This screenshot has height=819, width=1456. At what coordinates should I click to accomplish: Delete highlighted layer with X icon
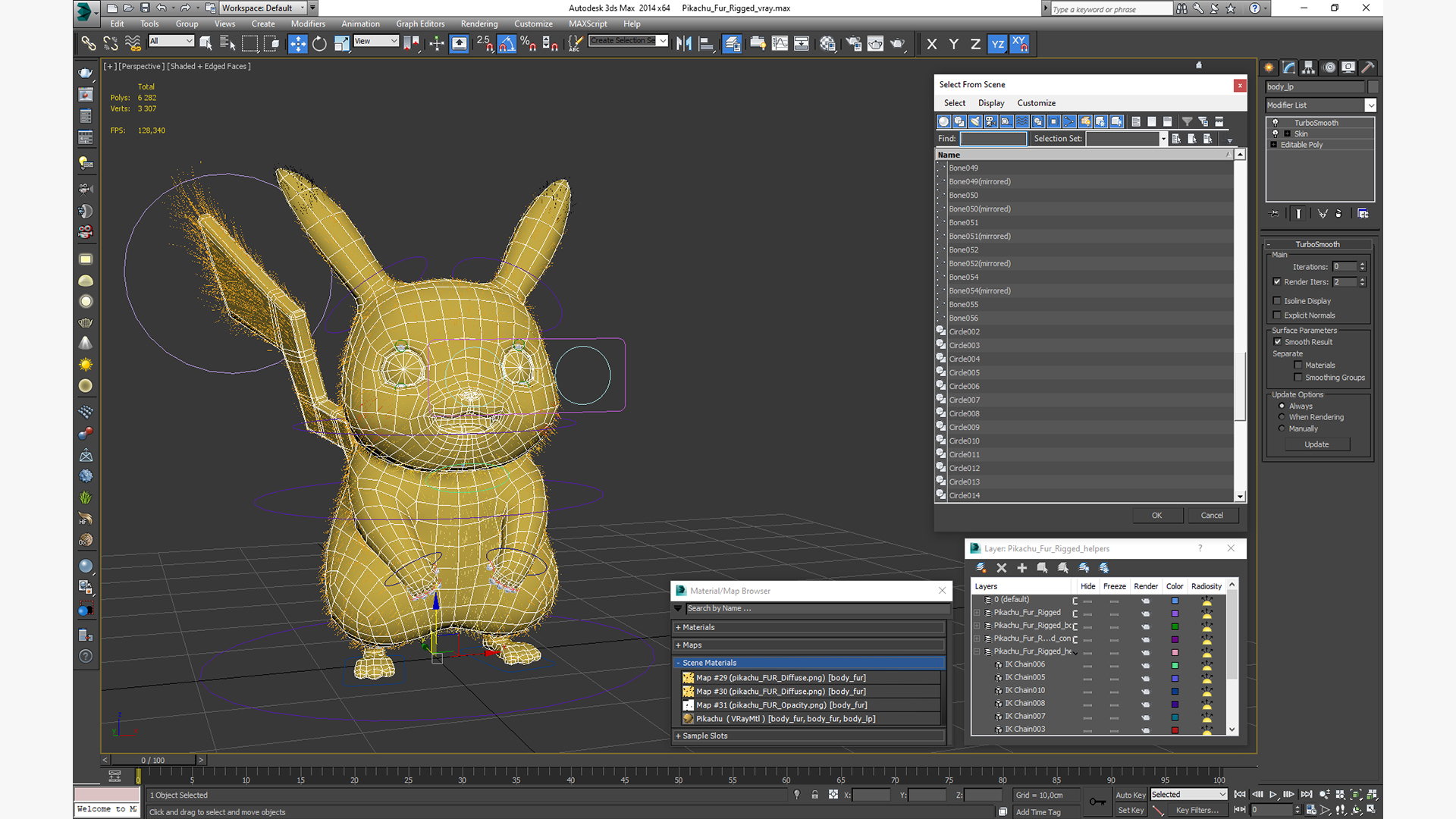pos(1001,568)
